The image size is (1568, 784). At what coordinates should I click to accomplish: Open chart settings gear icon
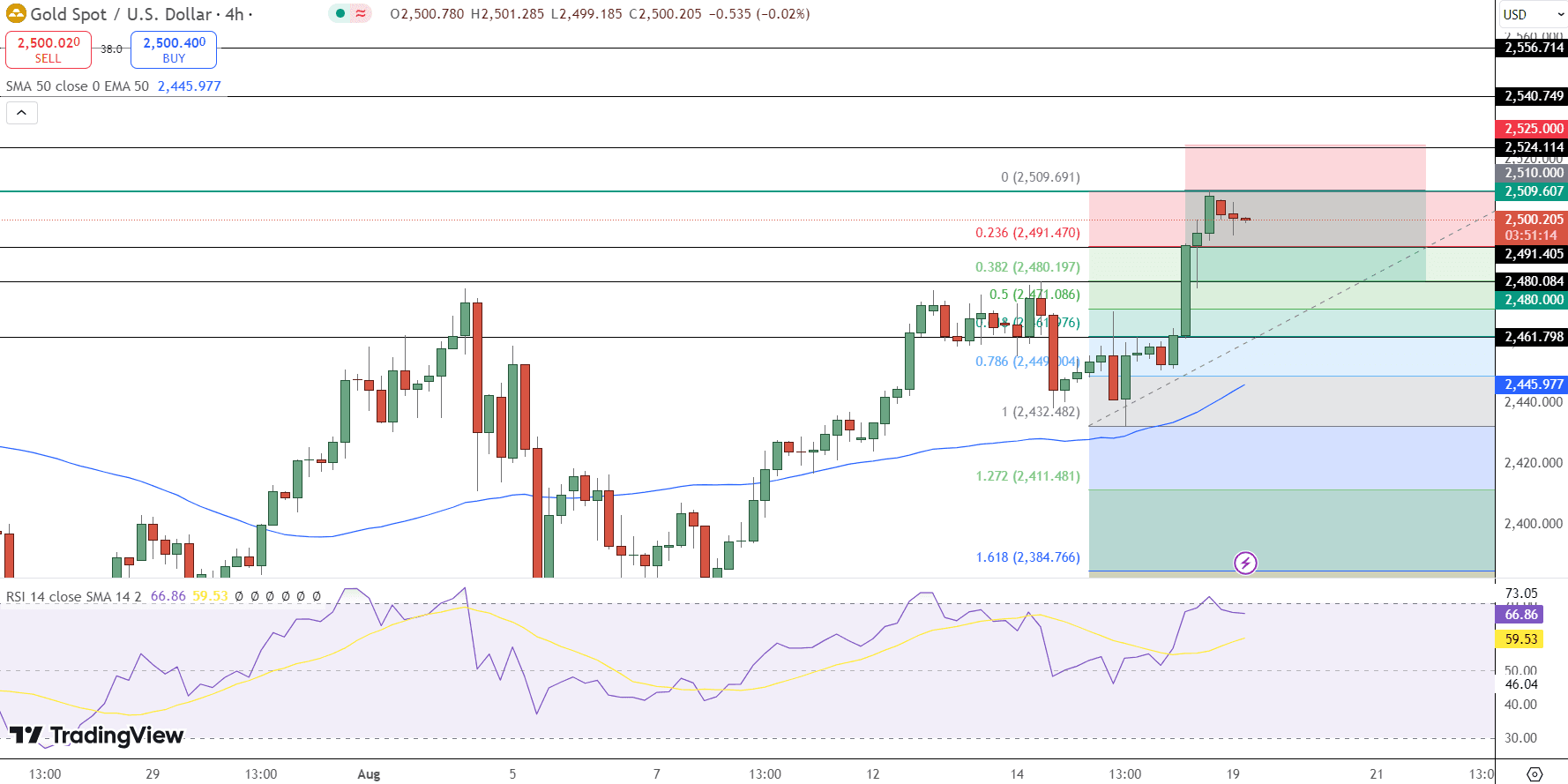(x=1534, y=774)
